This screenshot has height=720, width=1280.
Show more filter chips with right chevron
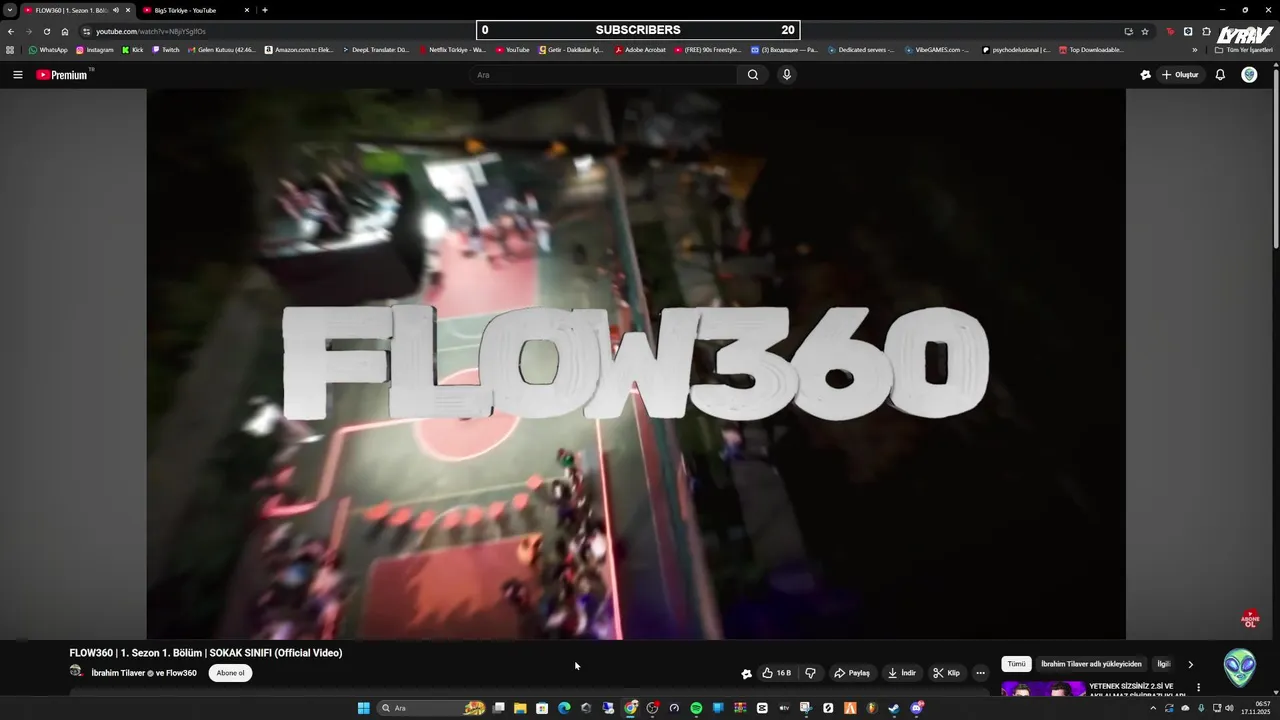pyautogui.click(x=1190, y=664)
